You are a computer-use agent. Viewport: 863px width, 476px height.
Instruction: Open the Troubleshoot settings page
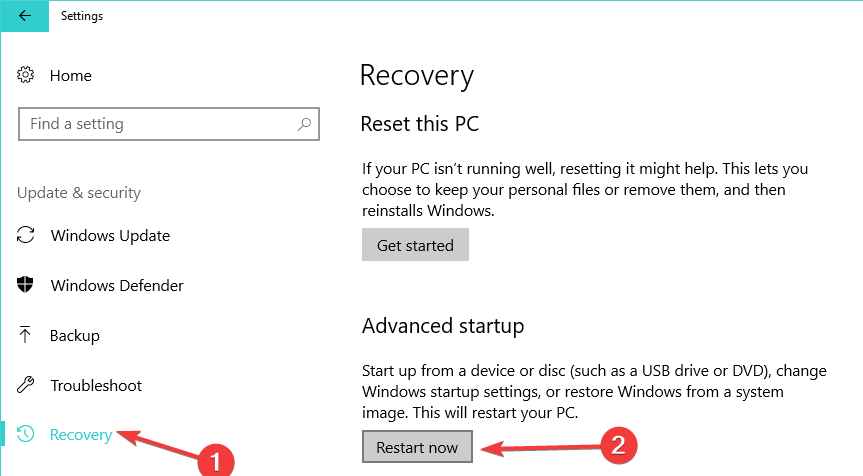pos(96,386)
